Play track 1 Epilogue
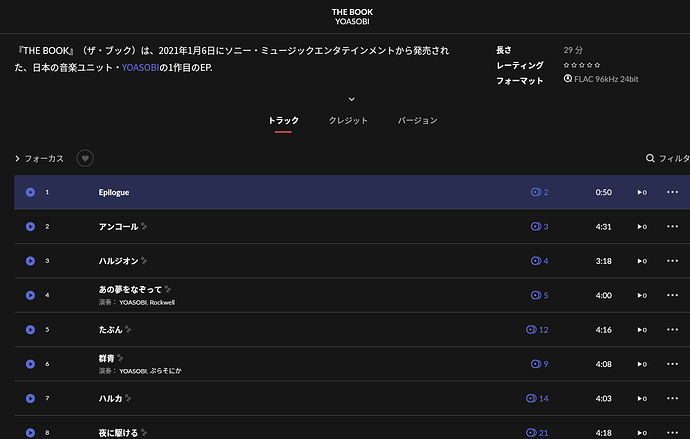690x439 pixels. click(x=30, y=192)
